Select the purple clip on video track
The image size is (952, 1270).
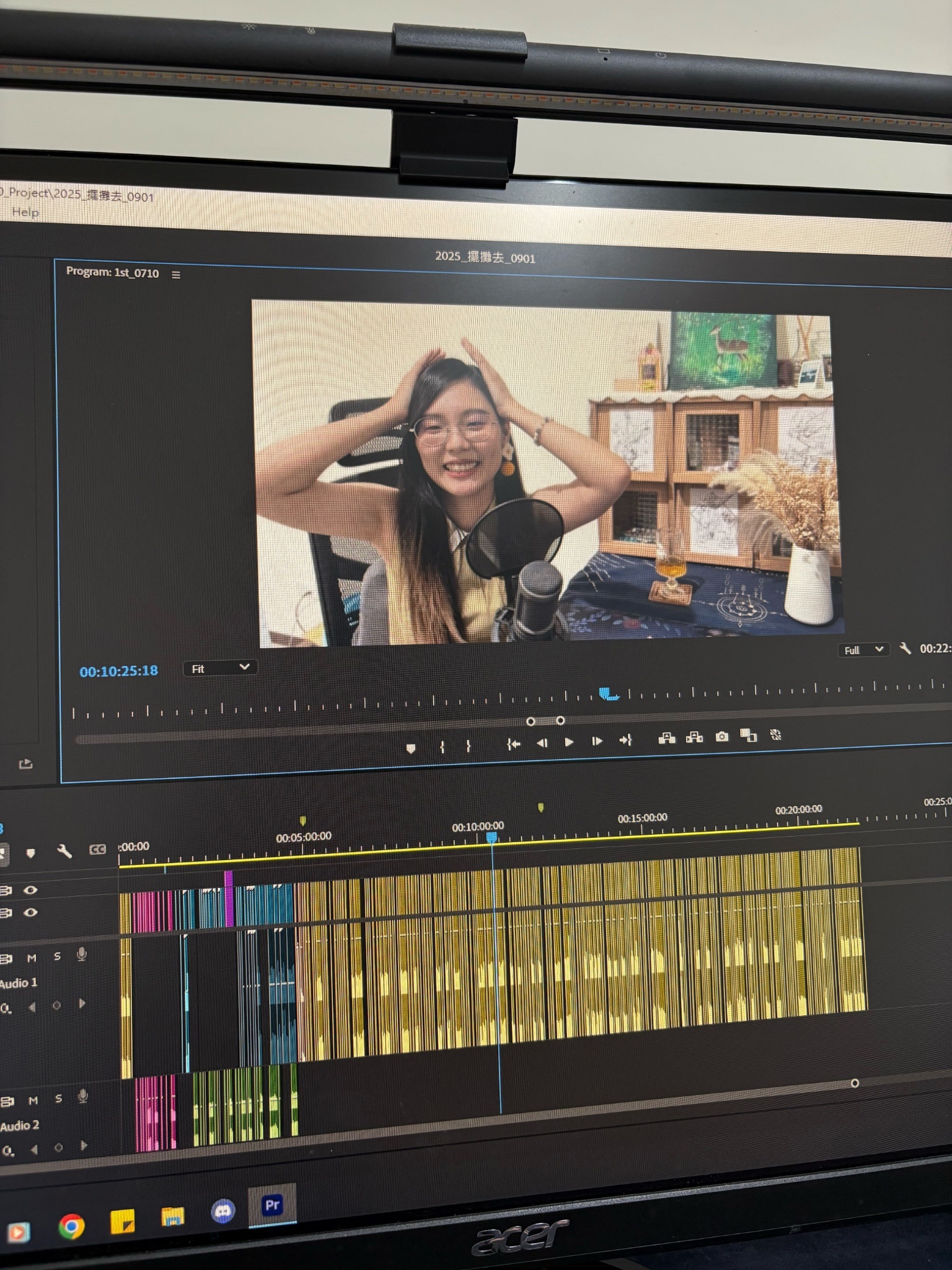click(x=229, y=899)
